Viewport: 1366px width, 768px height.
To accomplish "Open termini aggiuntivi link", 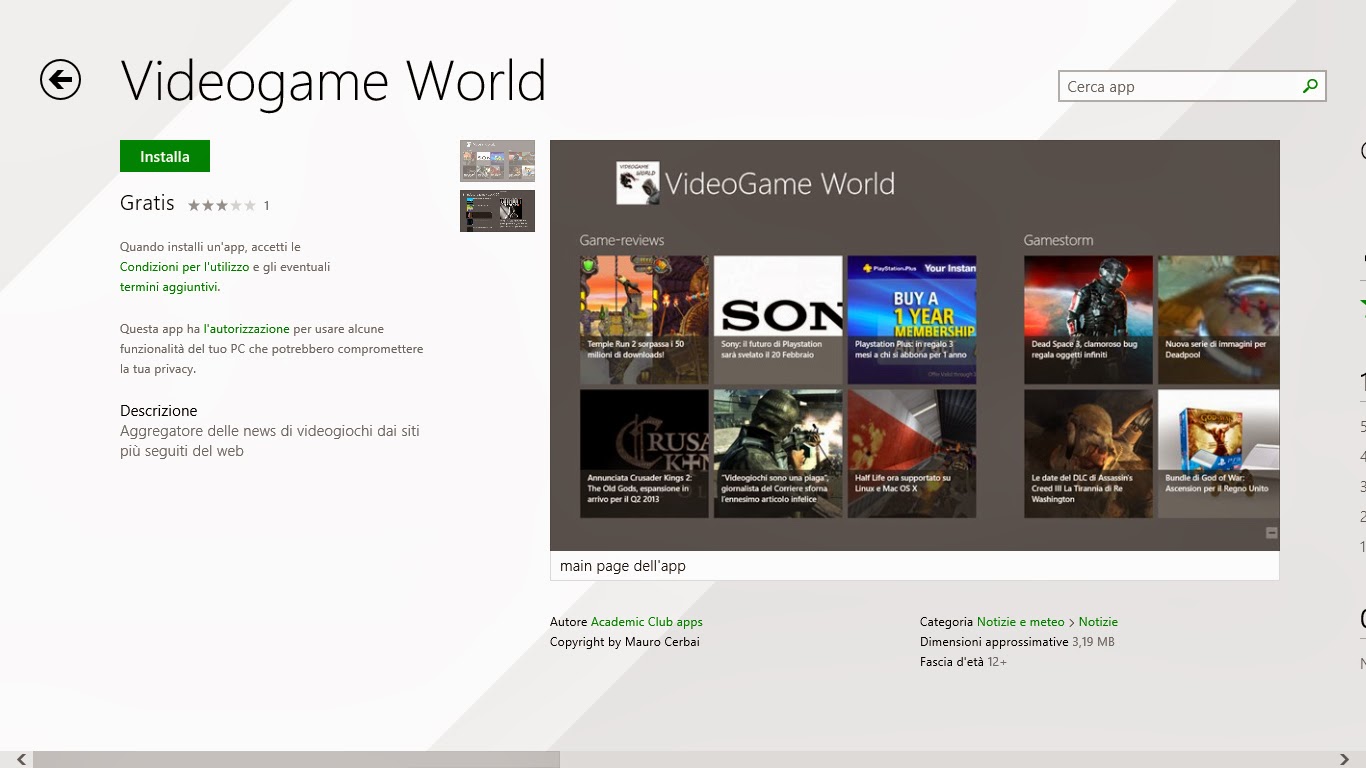I will tap(170, 287).
